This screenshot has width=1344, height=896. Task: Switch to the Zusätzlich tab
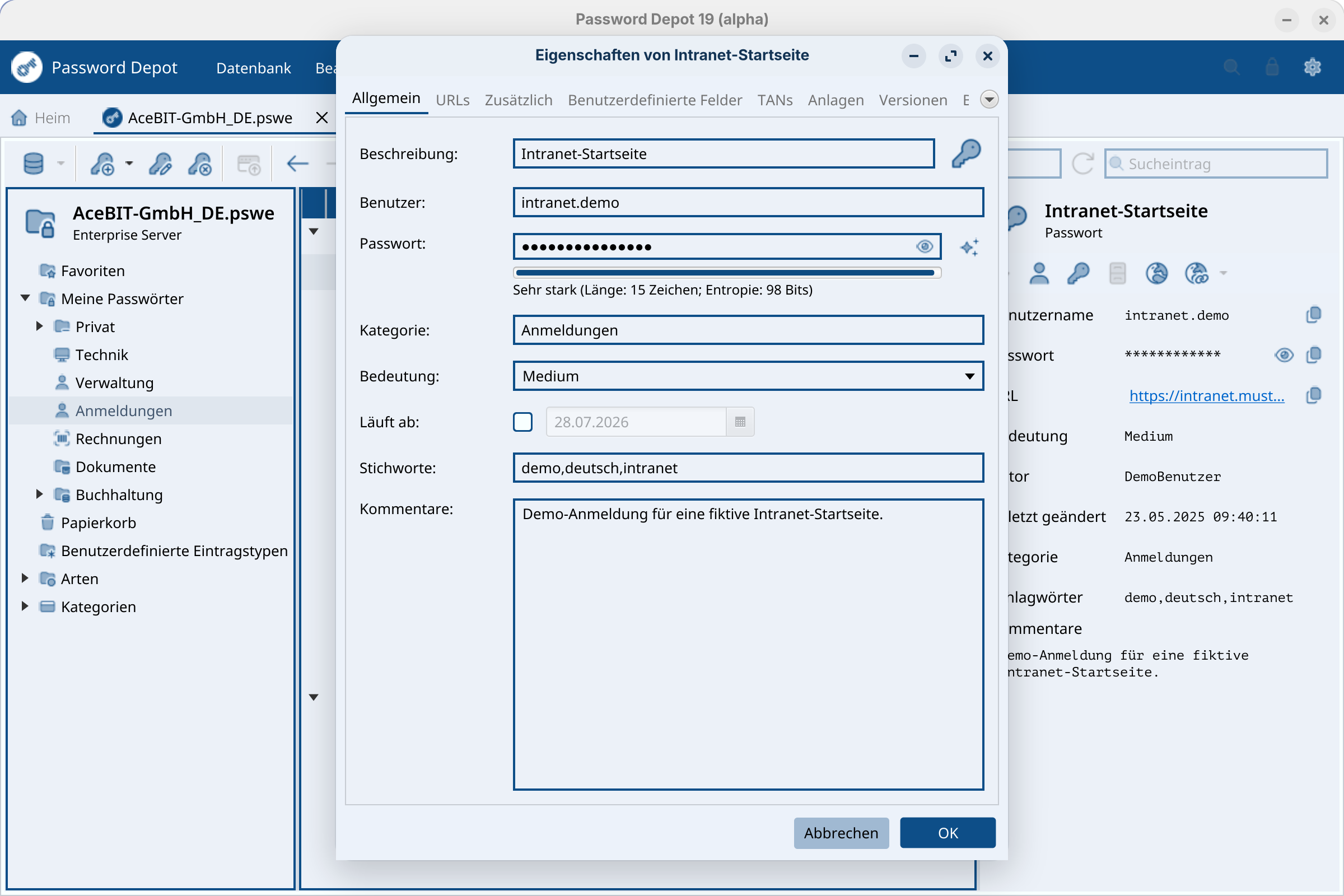coord(519,100)
